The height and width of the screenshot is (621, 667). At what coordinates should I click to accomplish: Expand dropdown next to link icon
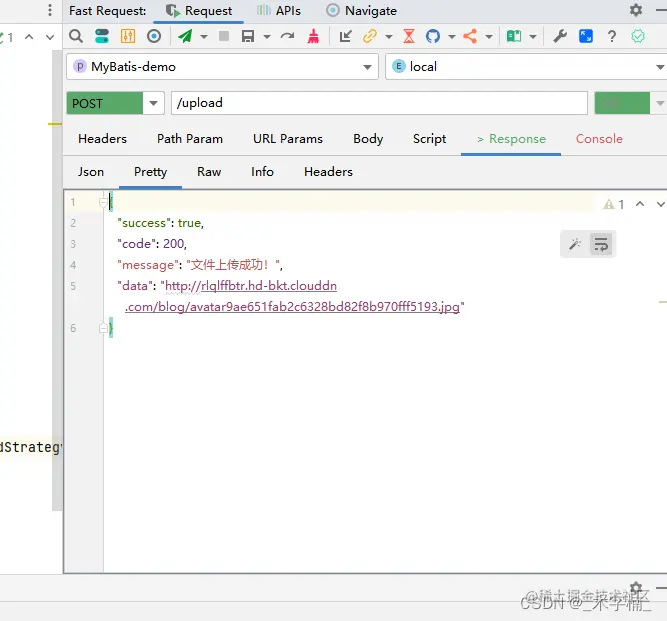388,37
